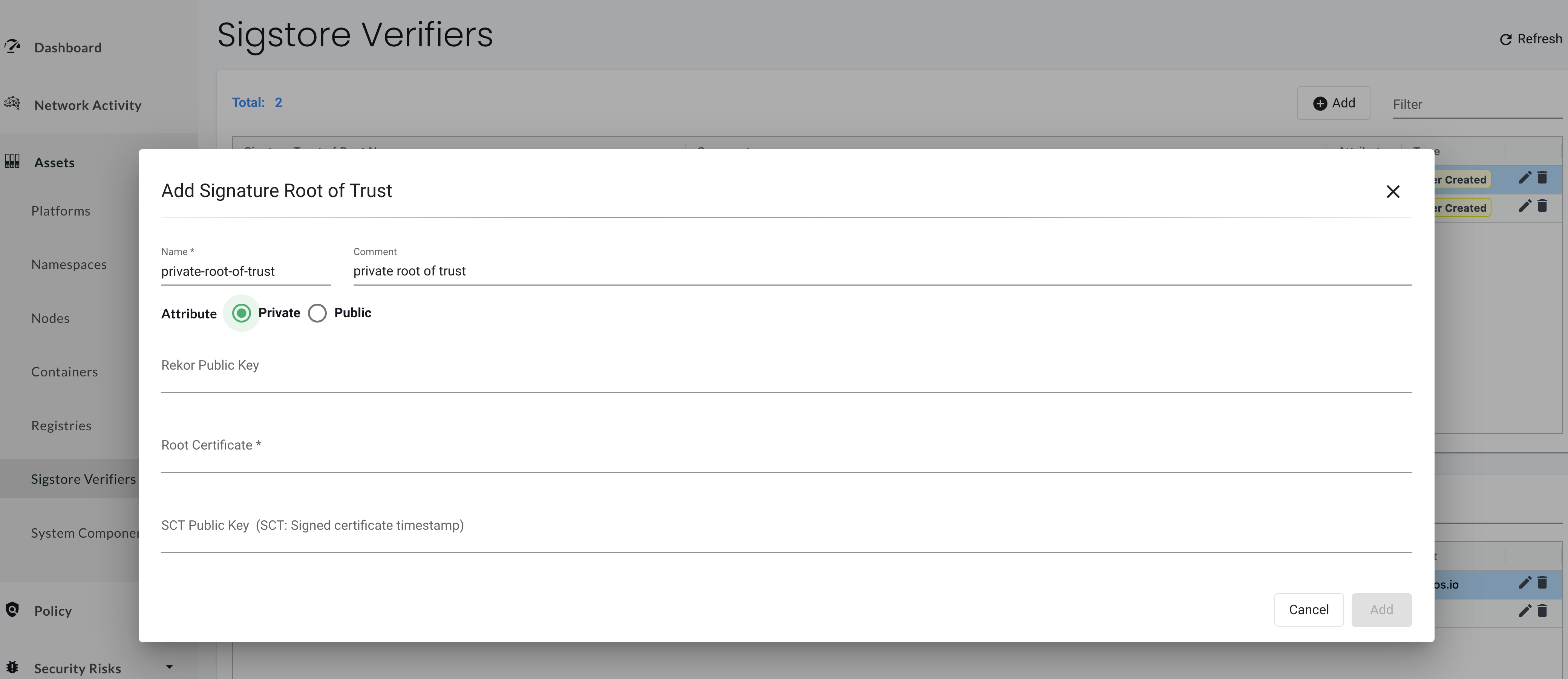Viewport: 1568px width, 679px height.
Task: Click the Network Activity icon
Action: click(12, 103)
